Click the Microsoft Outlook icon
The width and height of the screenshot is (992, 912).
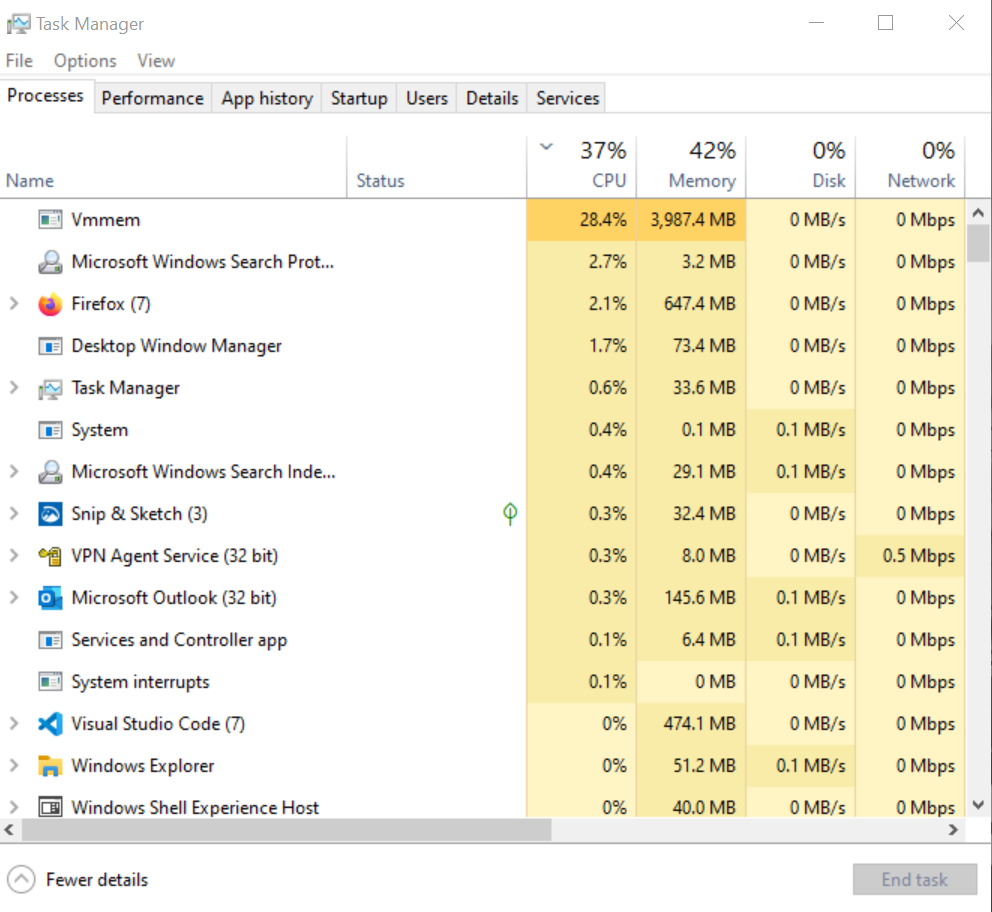(50, 598)
